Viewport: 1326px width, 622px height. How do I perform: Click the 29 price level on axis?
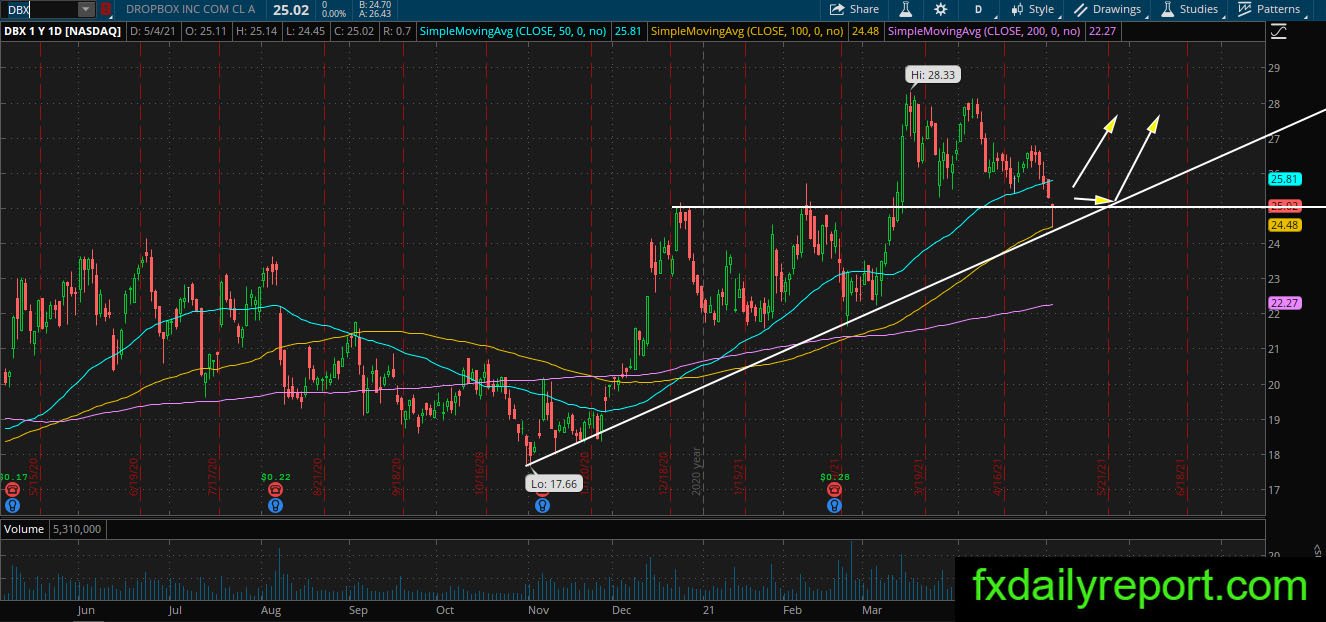point(1274,68)
